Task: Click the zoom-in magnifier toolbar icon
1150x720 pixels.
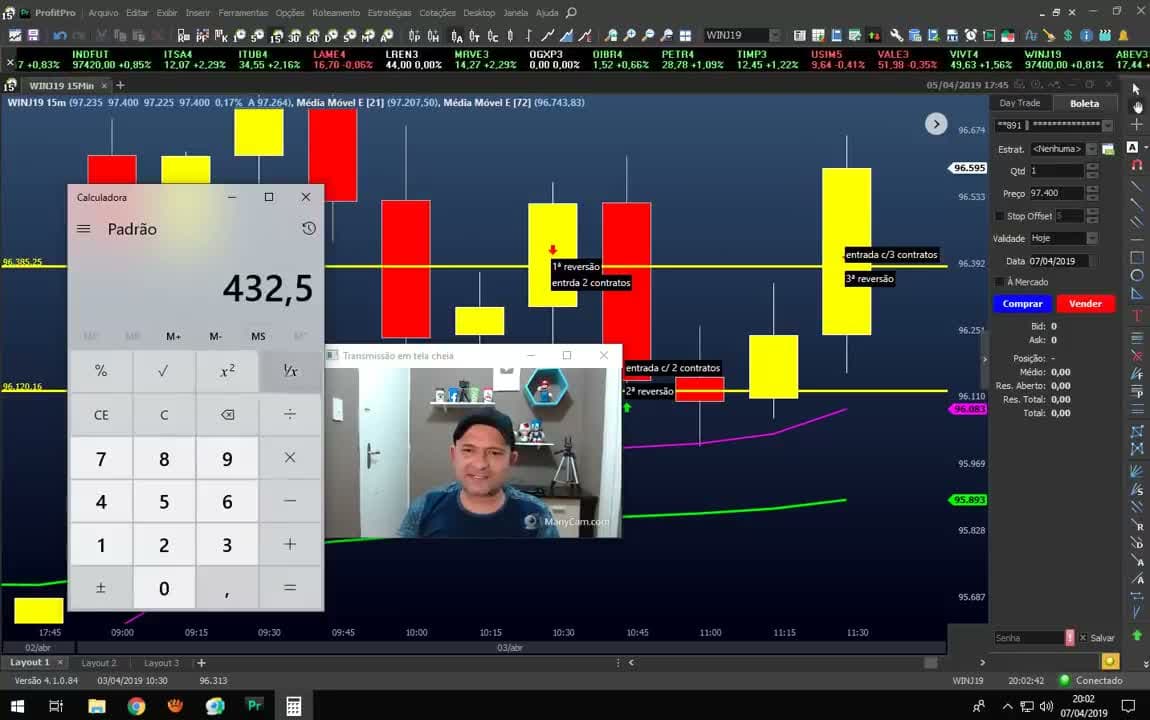Action: point(629,35)
